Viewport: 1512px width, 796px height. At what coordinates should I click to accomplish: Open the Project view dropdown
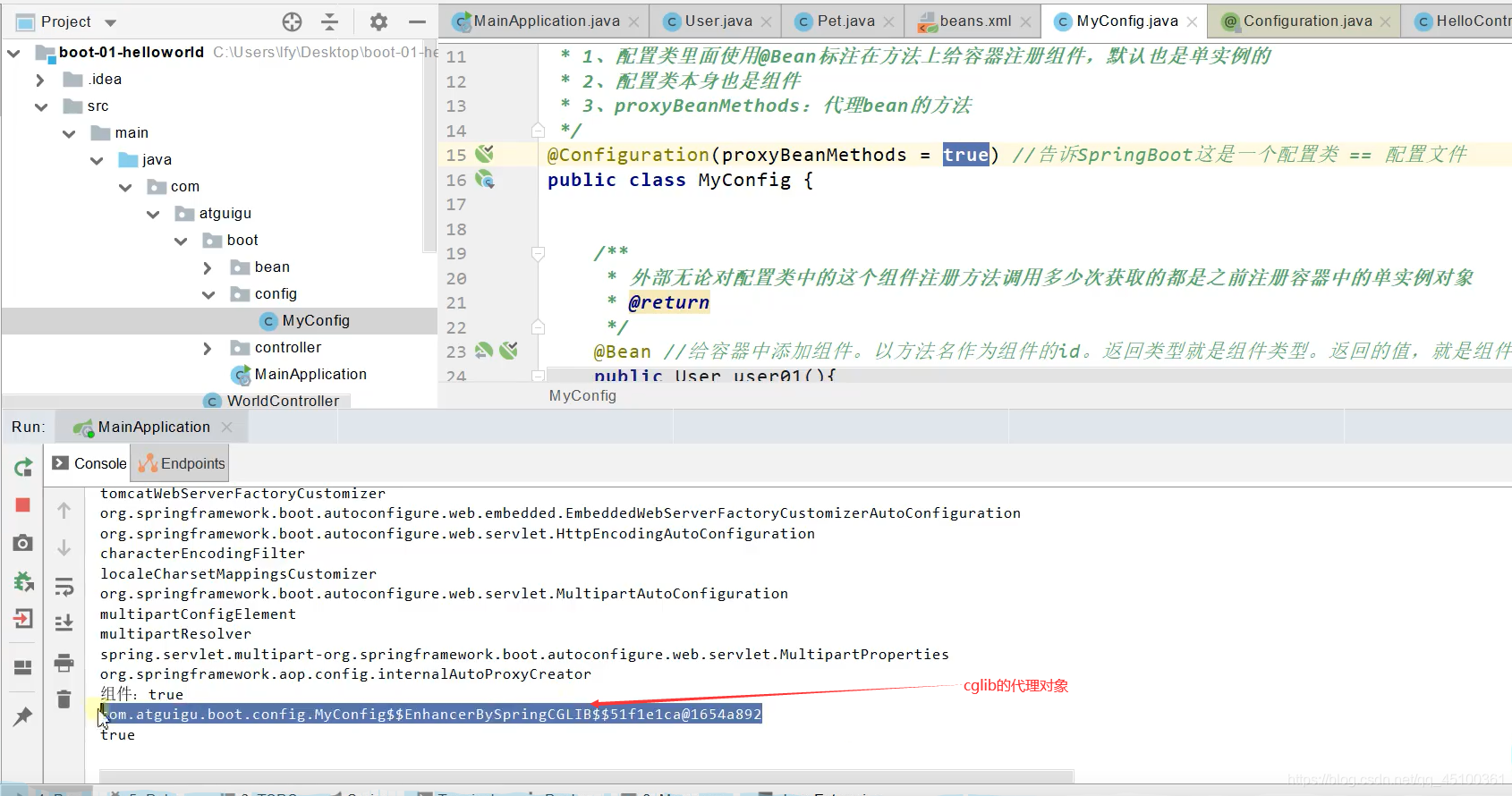110,22
